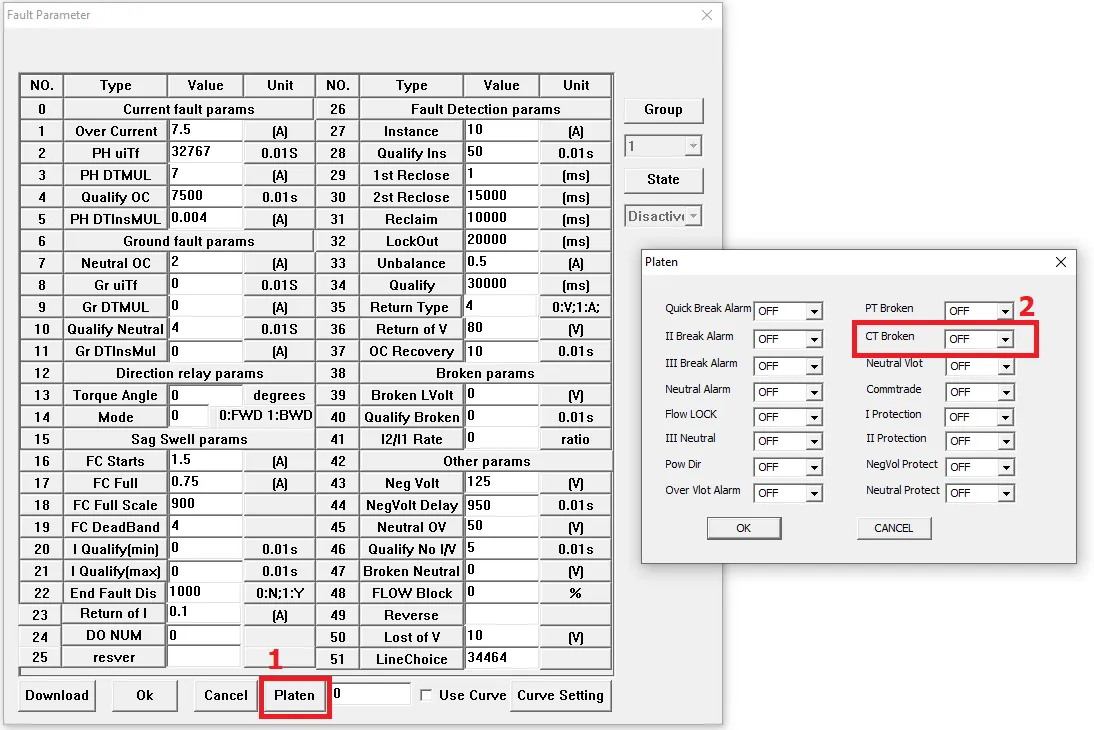Click the Curve Setting button
The width and height of the screenshot is (1094, 730).
click(x=560, y=695)
